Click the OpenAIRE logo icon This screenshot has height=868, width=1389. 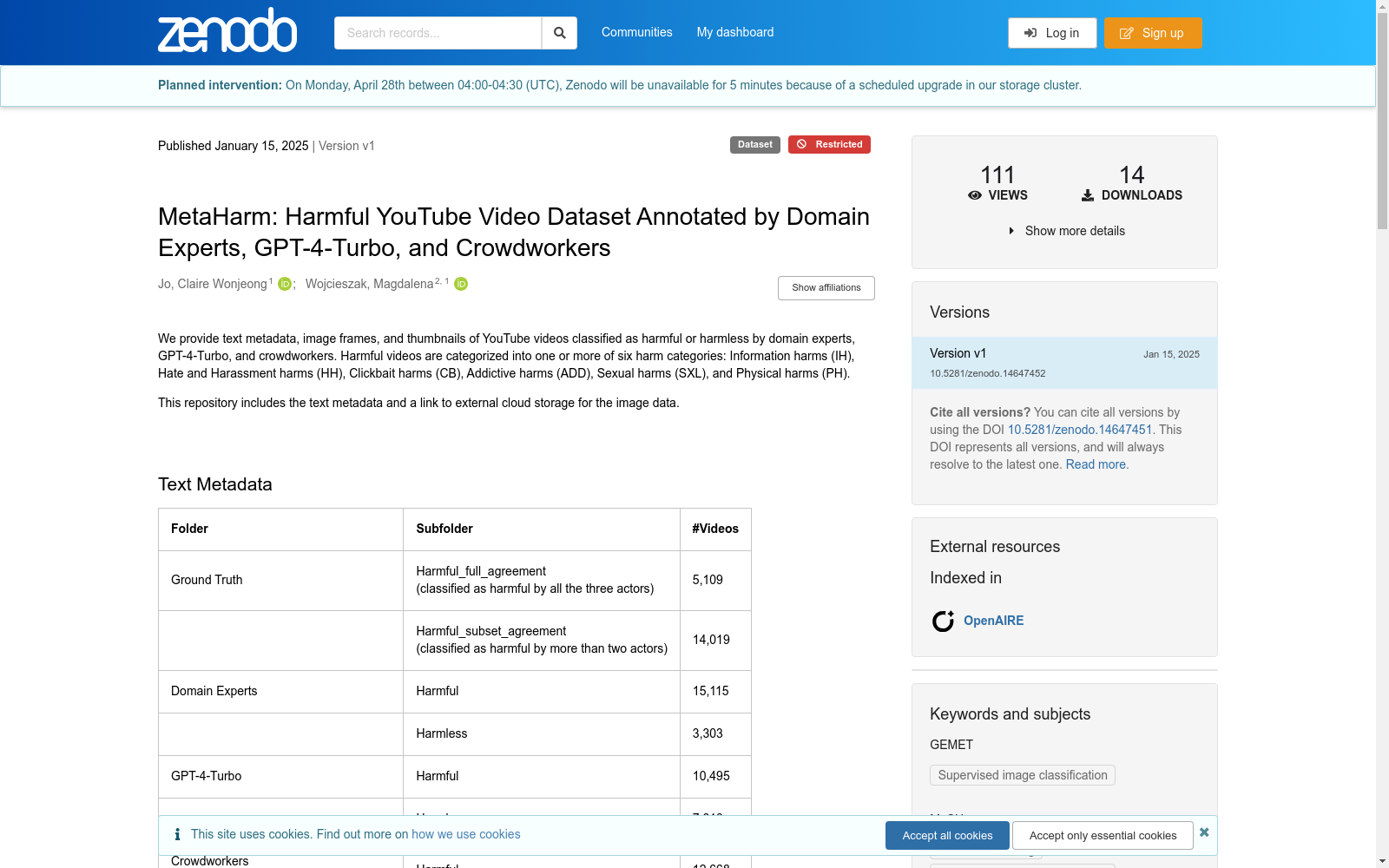click(x=943, y=621)
